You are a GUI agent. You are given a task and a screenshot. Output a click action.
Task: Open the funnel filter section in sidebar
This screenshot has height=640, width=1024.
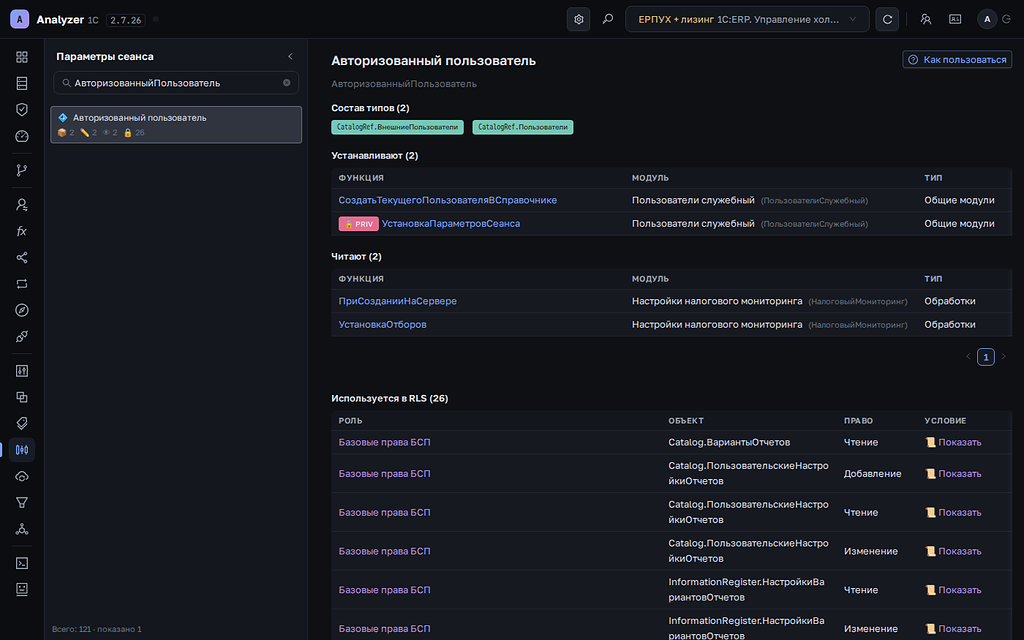coord(22,502)
